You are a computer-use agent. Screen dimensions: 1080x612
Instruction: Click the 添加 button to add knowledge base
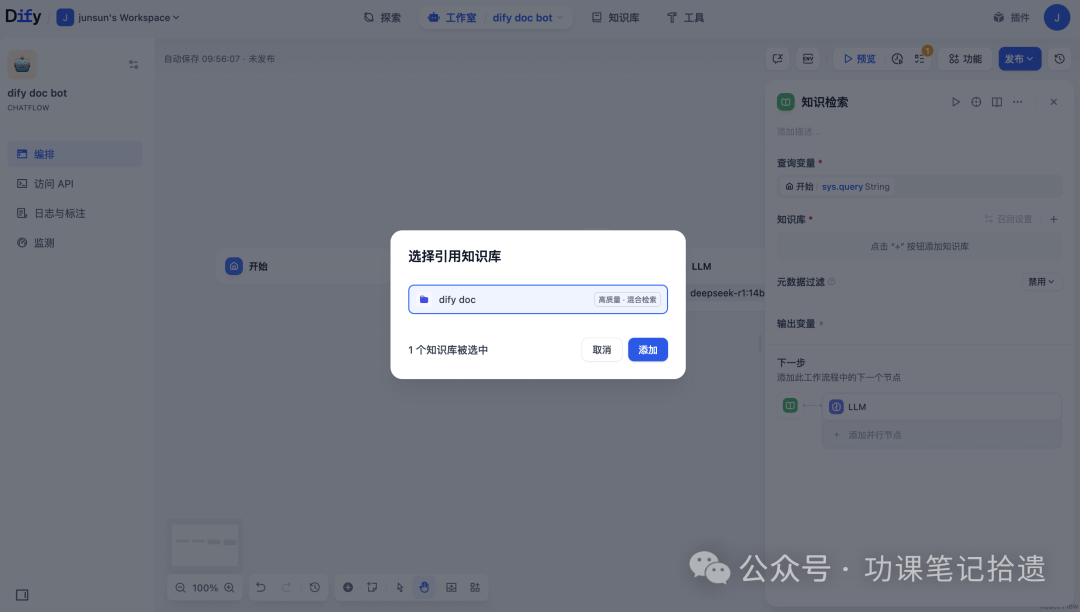click(647, 349)
